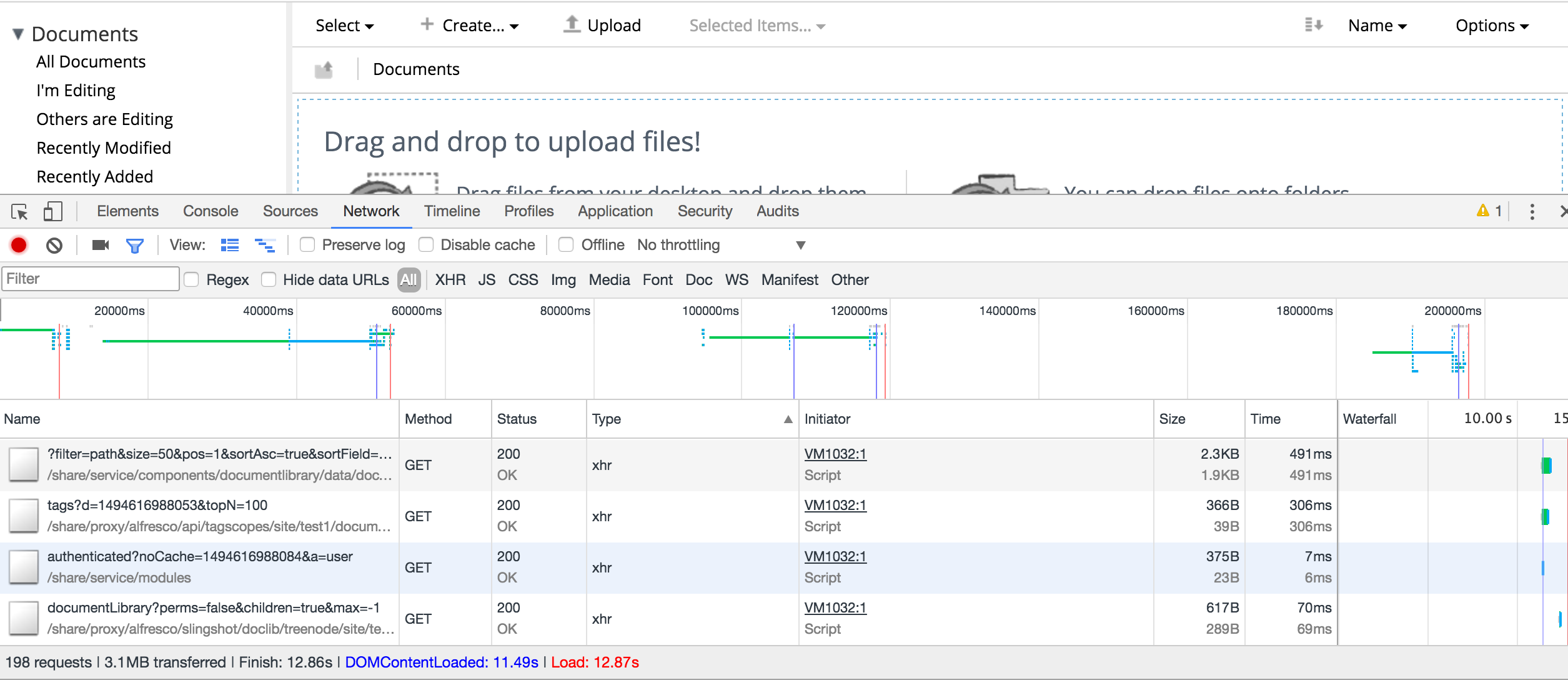The height and width of the screenshot is (680, 1568).
Task: Collapse the Documents tree section
Action: coord(18,34)
